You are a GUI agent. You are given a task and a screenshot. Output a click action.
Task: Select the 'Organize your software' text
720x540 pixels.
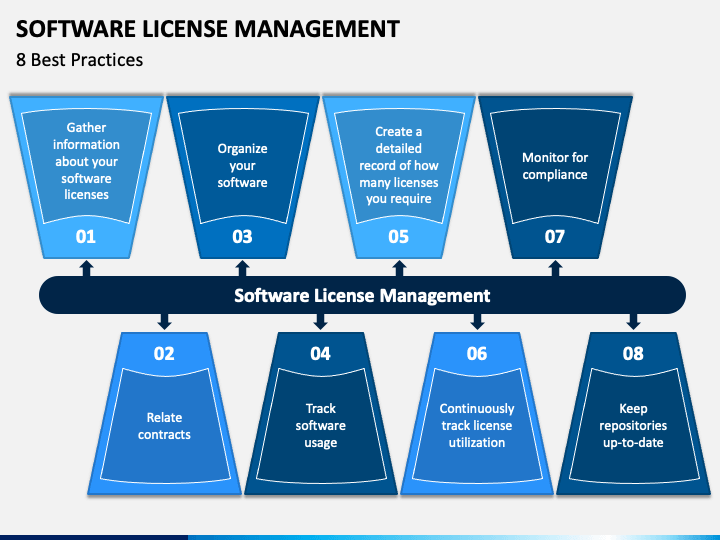pyautogui.click(x=242, y=165)
